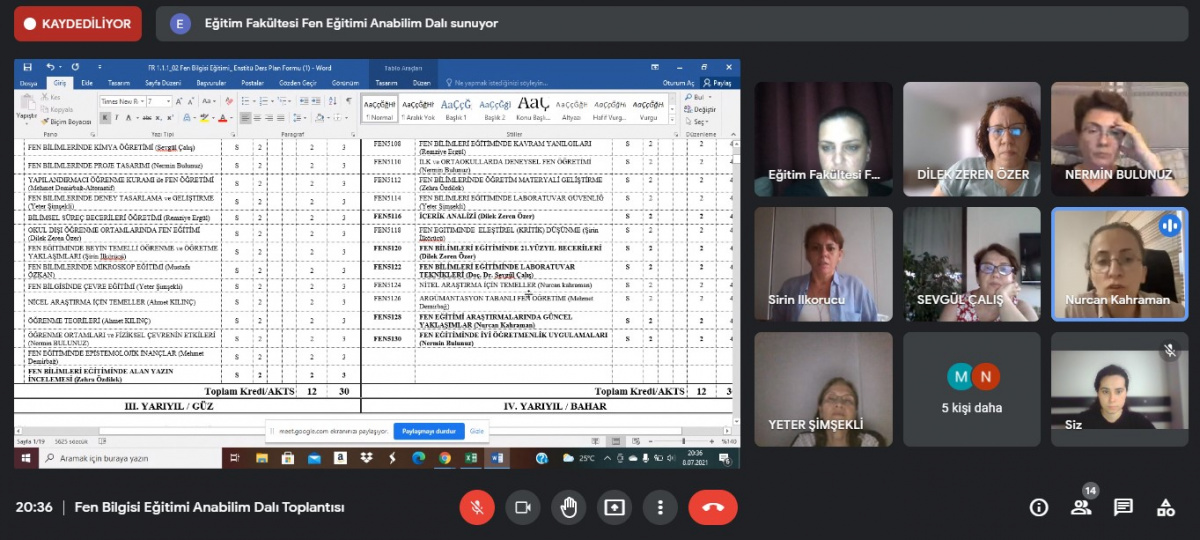This screenshot has width=1200, height=540.
Task: Turn on the camera
Action: point(522,507)
